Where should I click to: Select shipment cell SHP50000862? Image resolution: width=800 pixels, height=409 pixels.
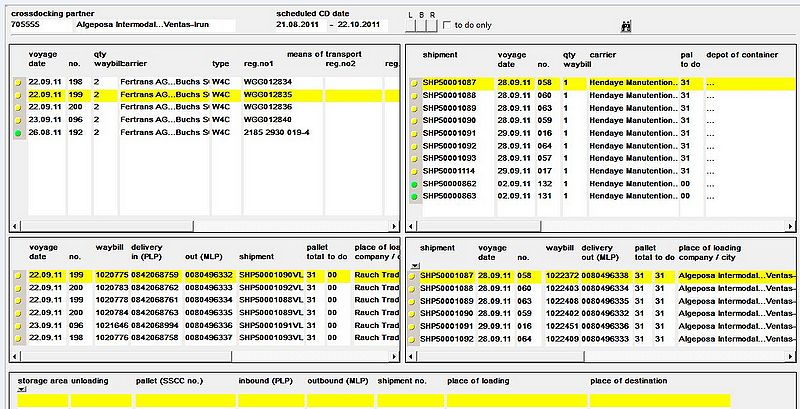[x=458, y=184]
